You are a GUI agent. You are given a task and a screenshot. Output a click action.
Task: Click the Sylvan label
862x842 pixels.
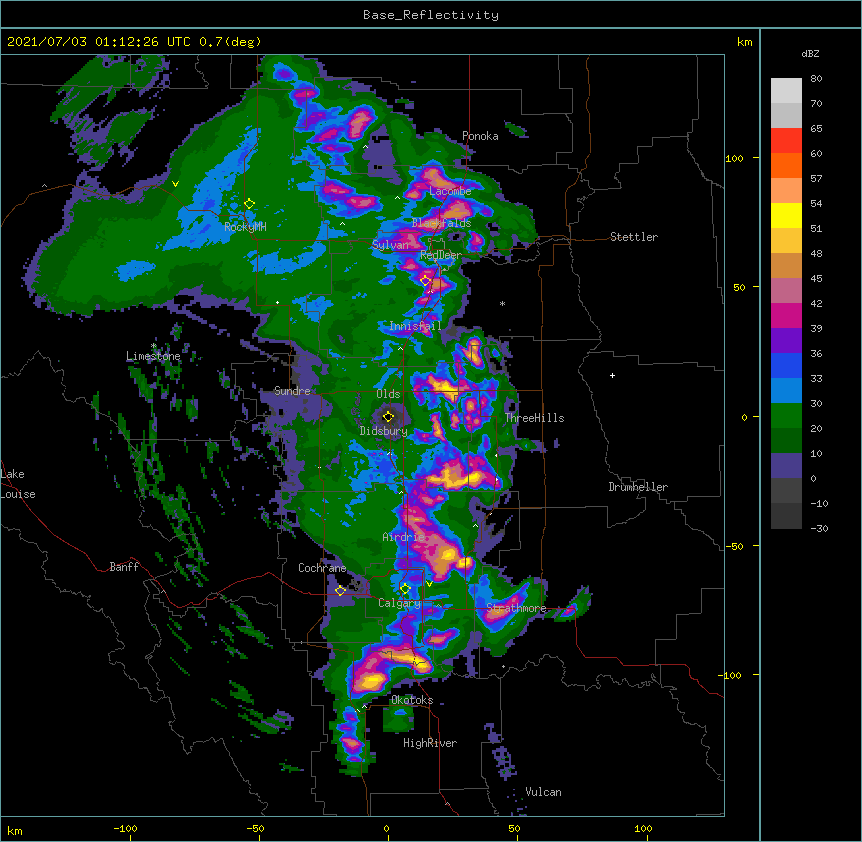pos(390,245)
